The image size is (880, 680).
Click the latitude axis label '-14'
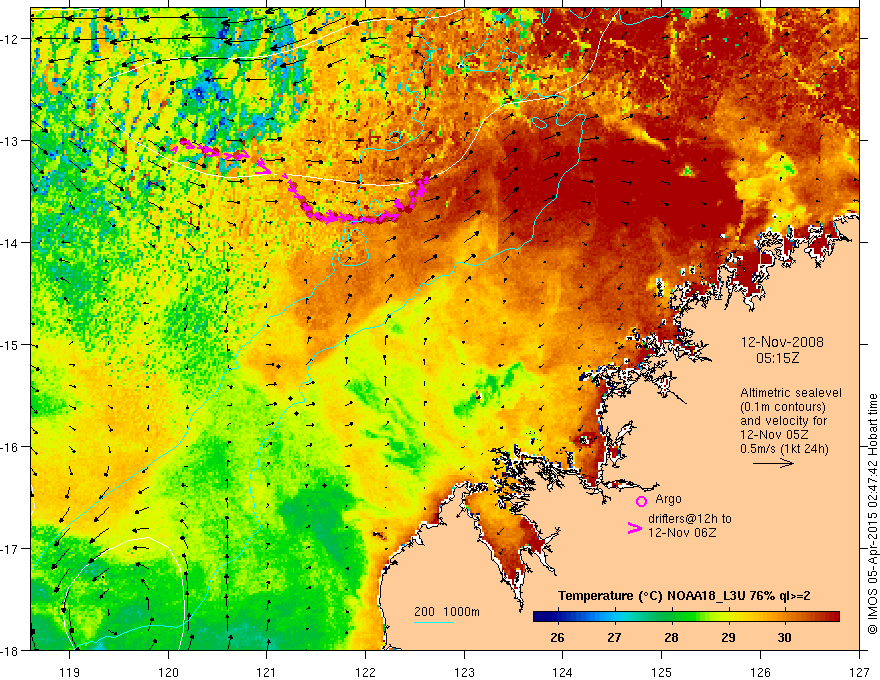11,243
